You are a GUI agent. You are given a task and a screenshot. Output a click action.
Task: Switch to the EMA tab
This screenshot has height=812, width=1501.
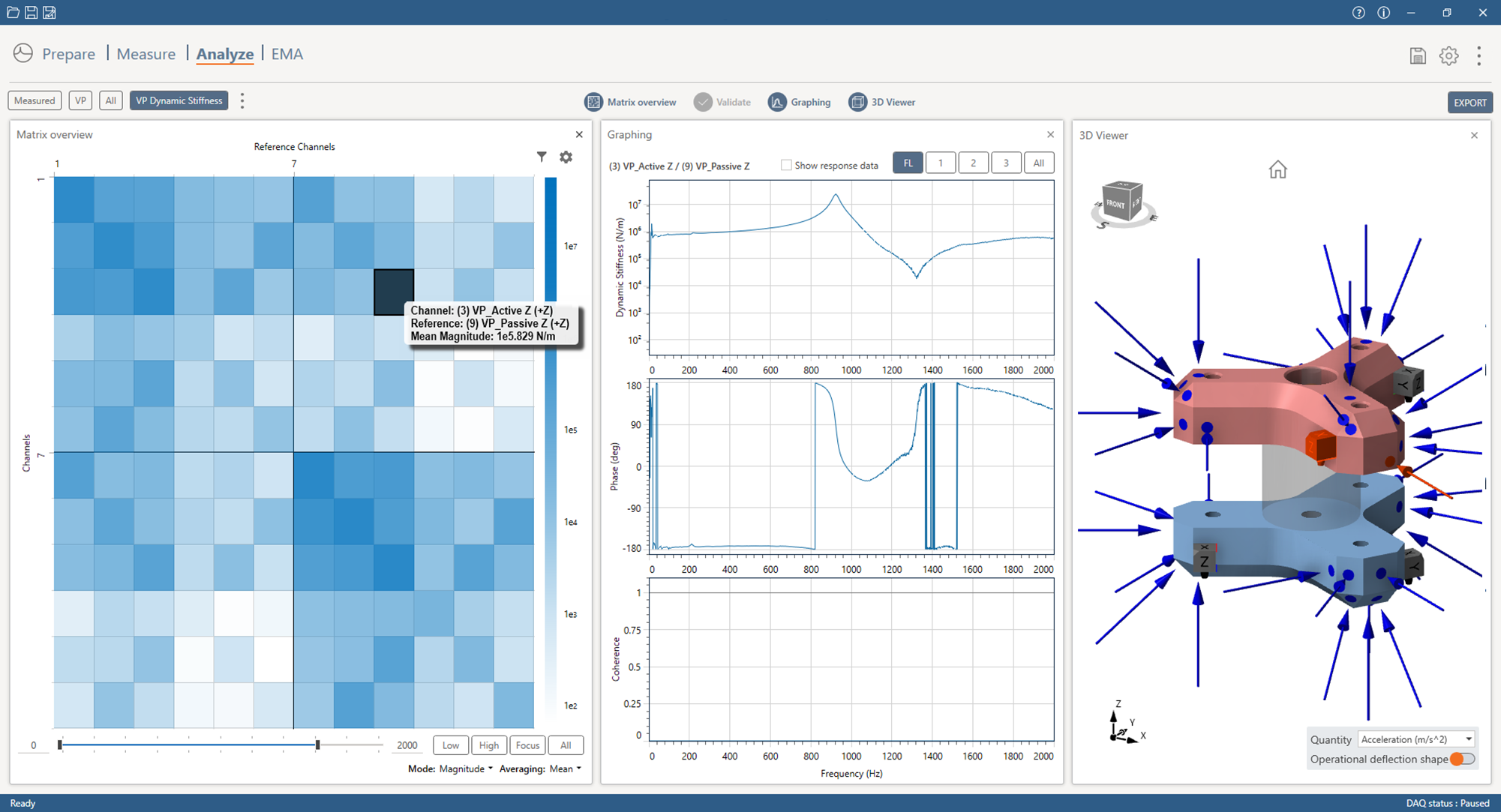tap(287, 54)
